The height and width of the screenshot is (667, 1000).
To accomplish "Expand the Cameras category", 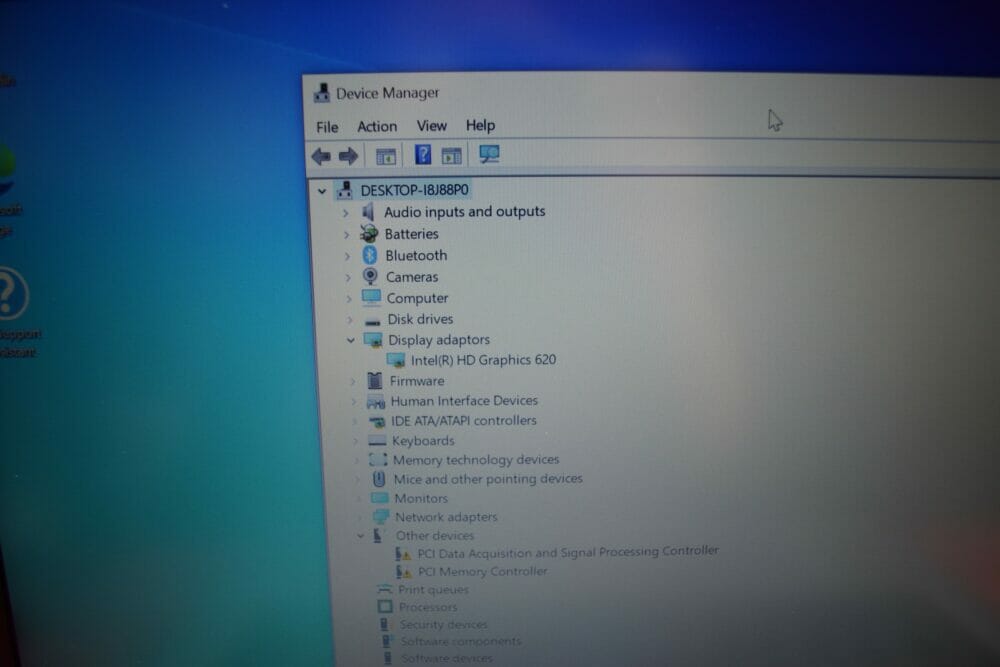I will coord(348,277).
